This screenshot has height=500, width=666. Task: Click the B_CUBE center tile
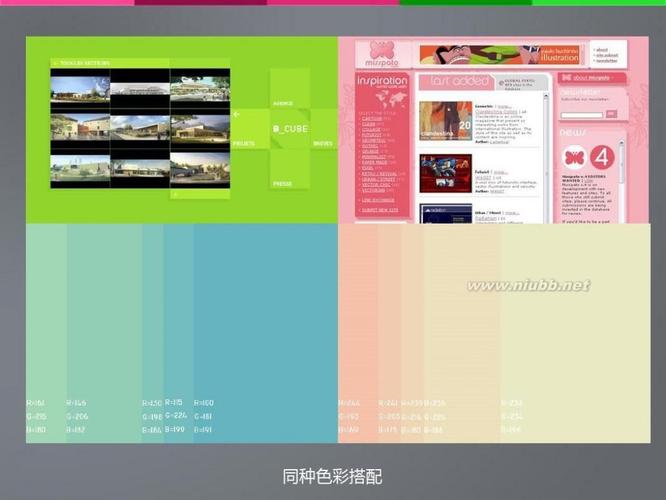[x=290, y=129]
